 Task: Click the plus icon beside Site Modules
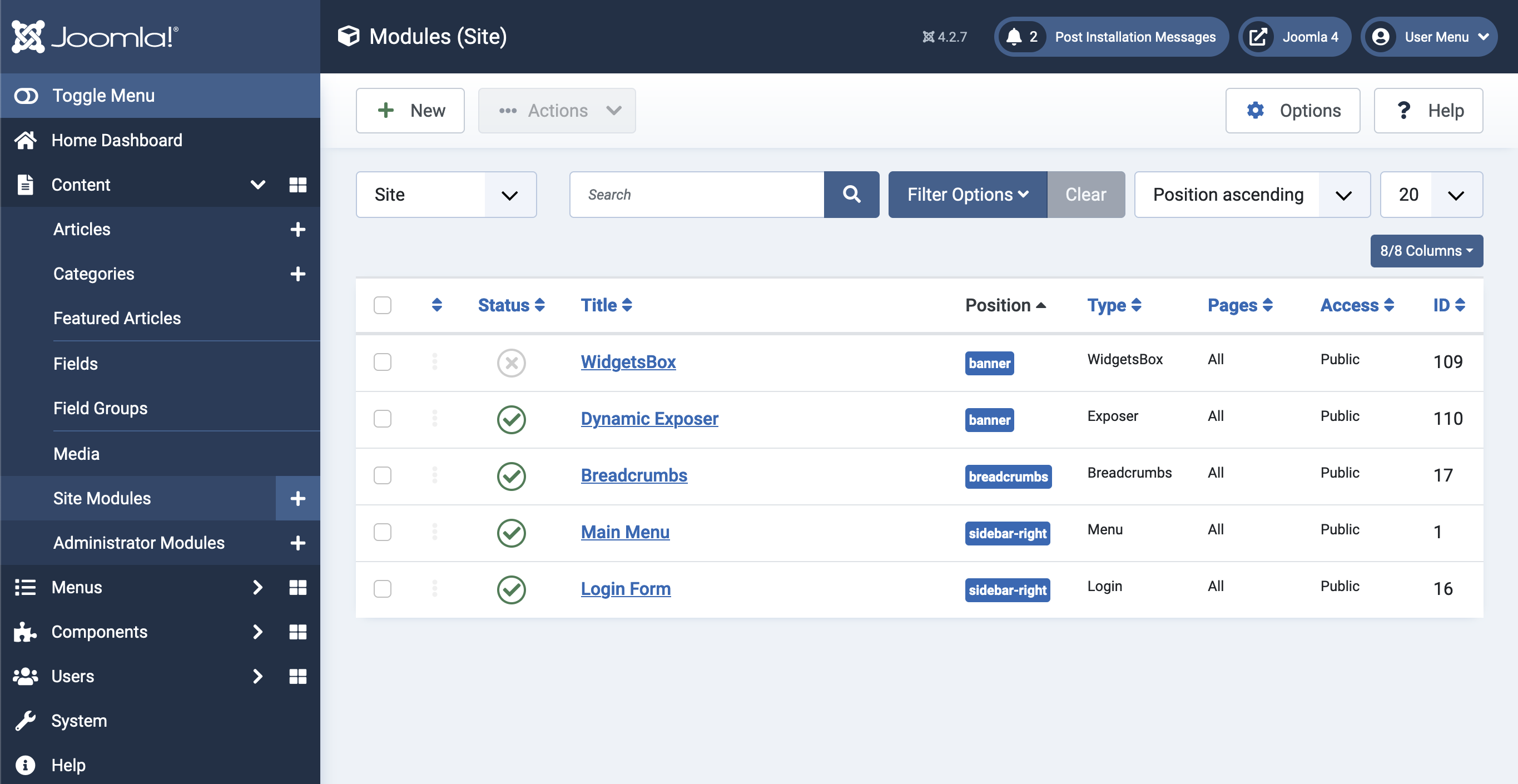pos(297,498)
